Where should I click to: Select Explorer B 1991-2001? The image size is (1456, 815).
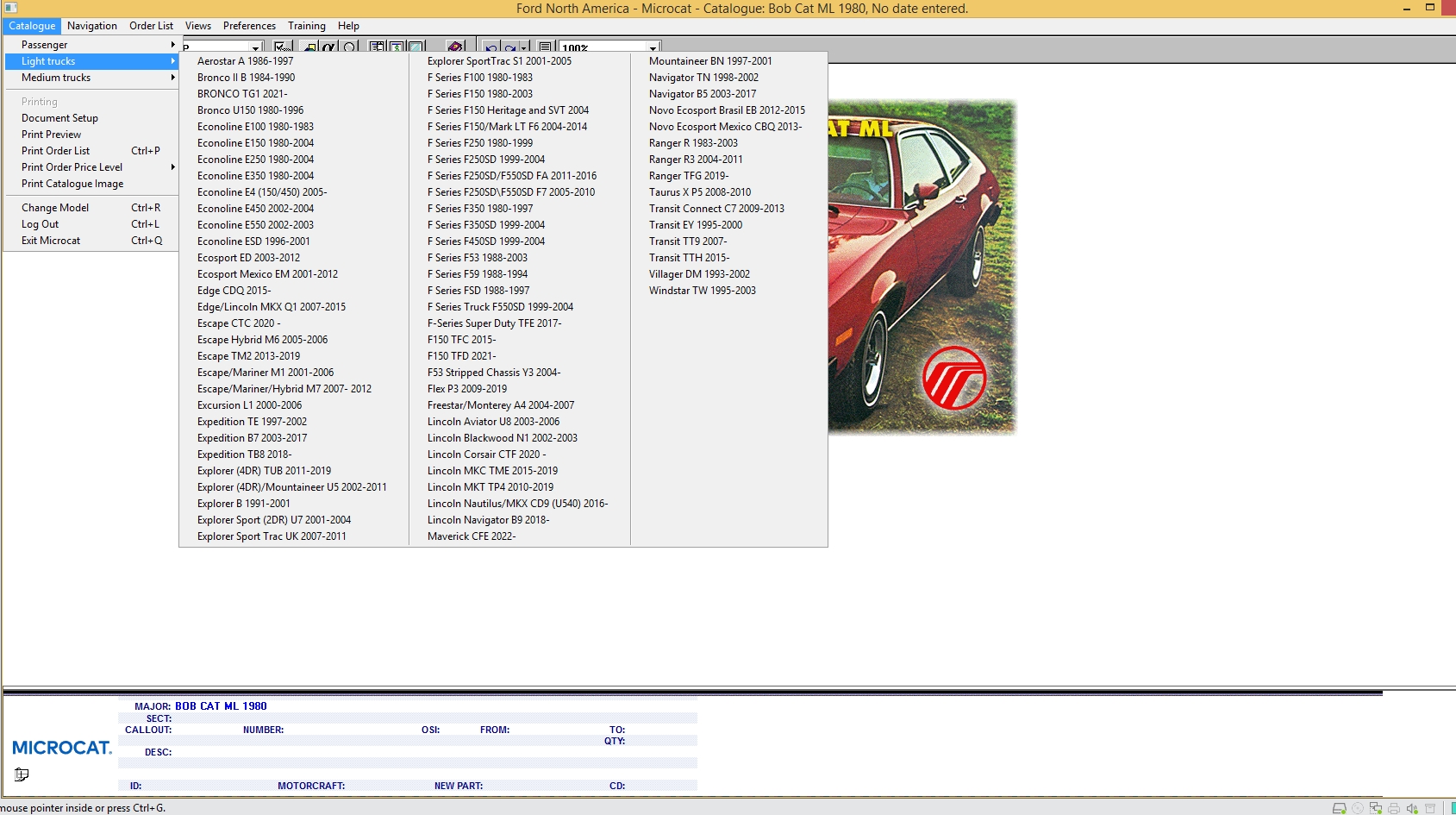243,504
